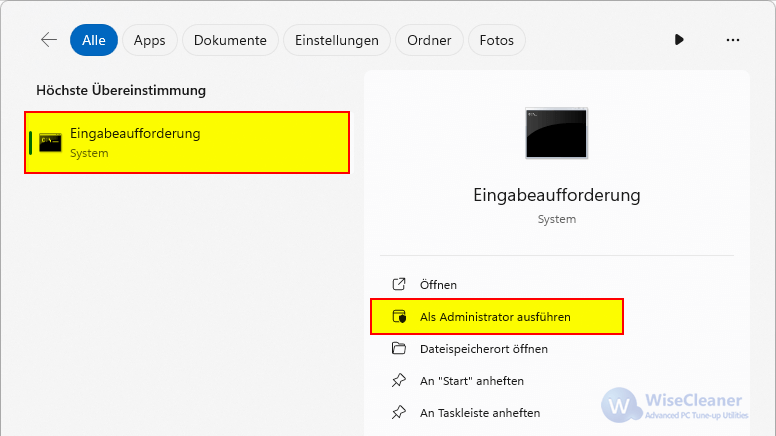This screenshot has height=436, width=776.
Task: Open the three-dot options menu
Action: tap(732, 40)
